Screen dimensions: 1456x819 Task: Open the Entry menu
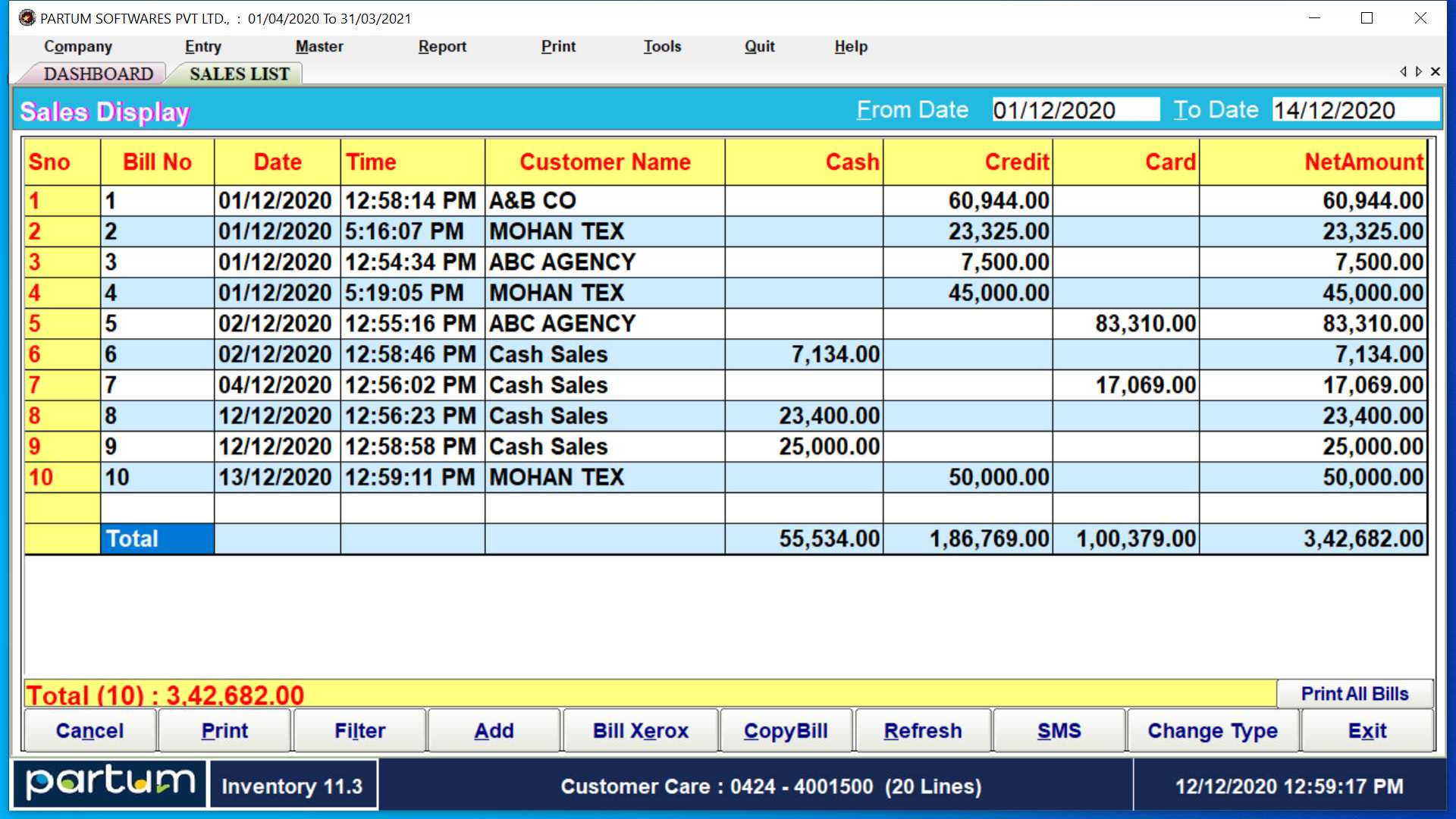pos(202,46)
